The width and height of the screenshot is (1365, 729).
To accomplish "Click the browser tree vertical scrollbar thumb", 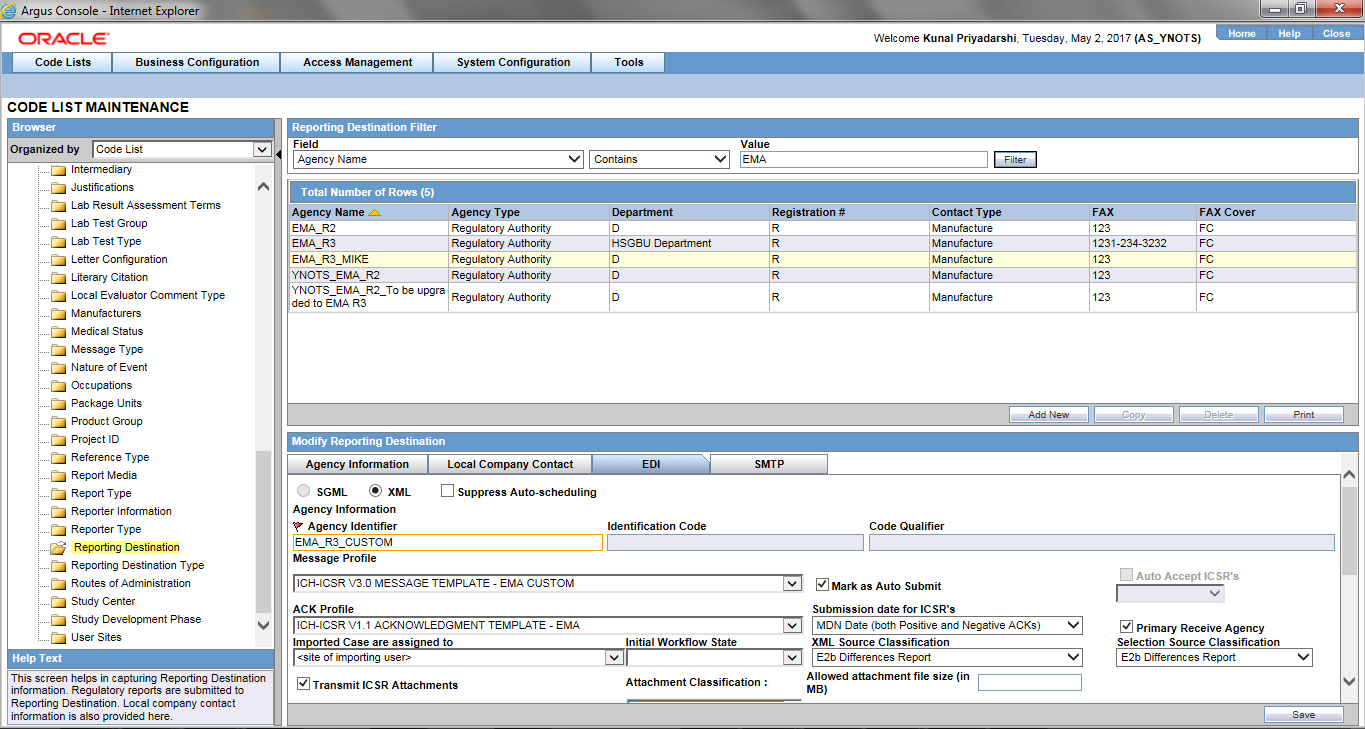I will [263, 531].
